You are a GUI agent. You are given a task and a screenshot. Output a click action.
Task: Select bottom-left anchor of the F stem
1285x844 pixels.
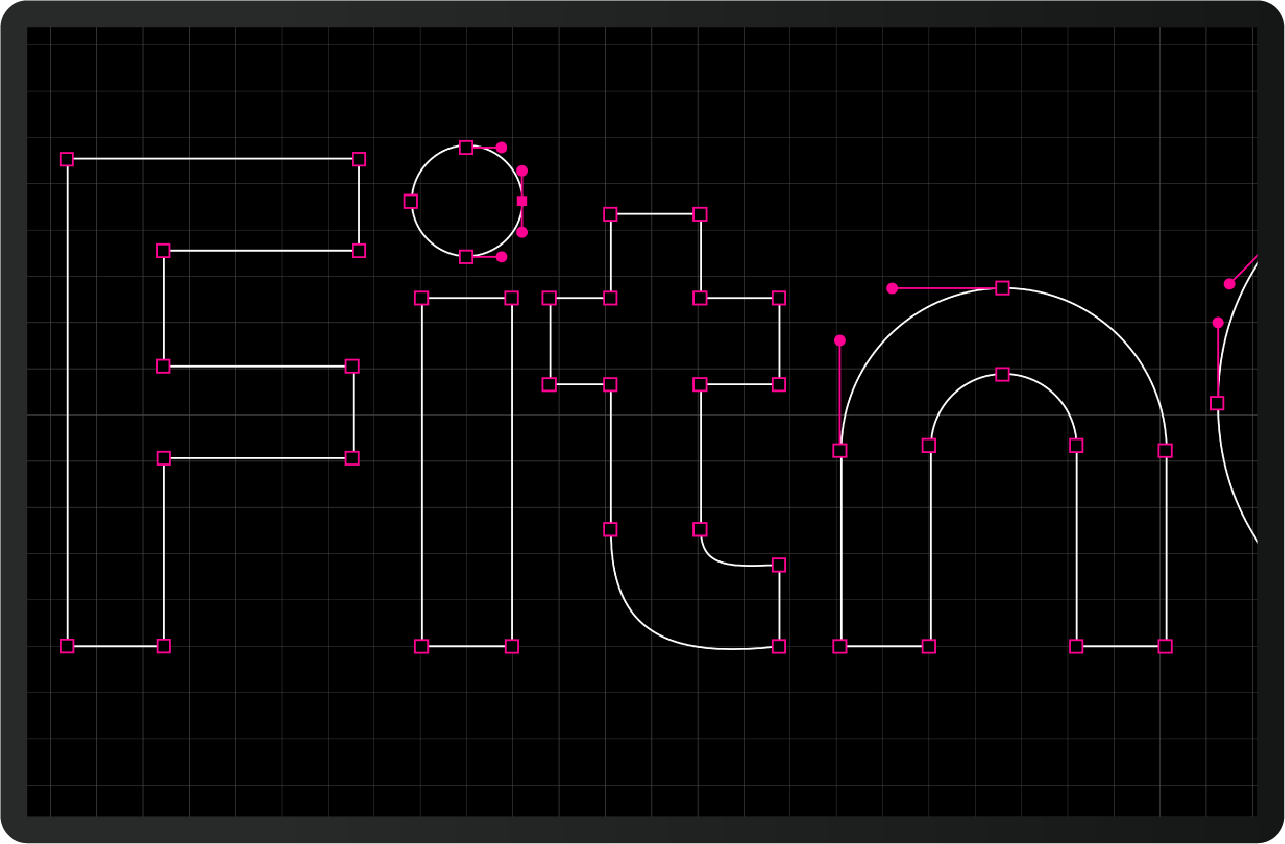coord(67,646)
